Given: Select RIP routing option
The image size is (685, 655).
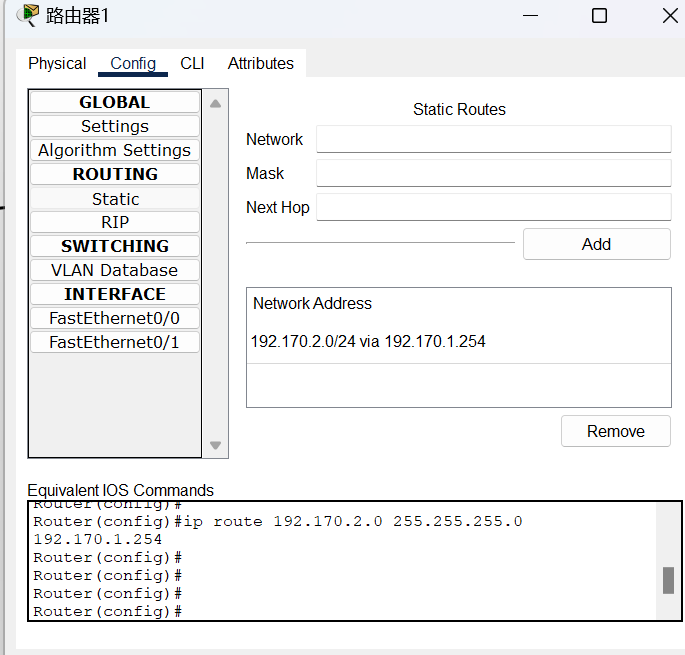Looking at the screenshot, I should pyautogui.click(x=115, y=222).
